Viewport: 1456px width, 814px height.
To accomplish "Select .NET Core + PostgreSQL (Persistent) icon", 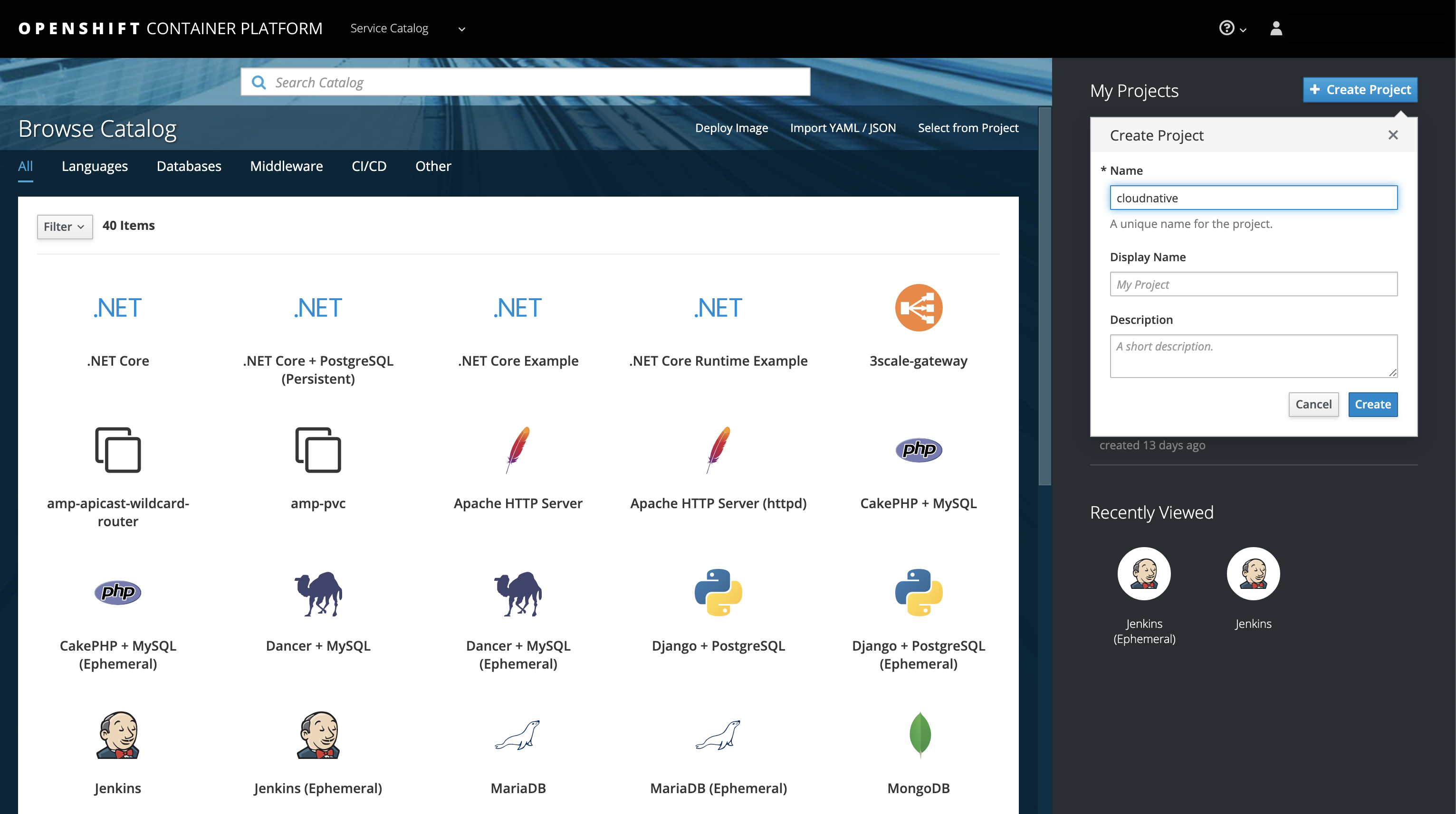I will point(317,308).
